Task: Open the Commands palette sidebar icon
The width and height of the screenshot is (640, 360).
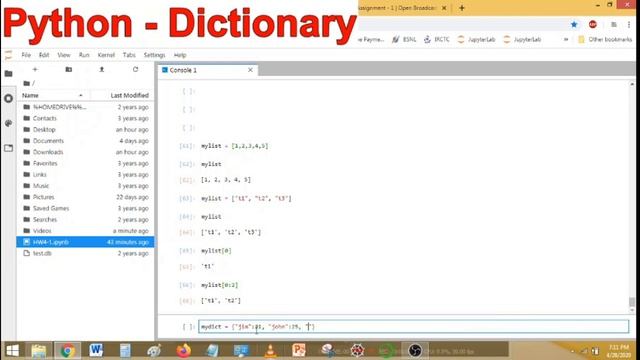Action: (8, 123)
